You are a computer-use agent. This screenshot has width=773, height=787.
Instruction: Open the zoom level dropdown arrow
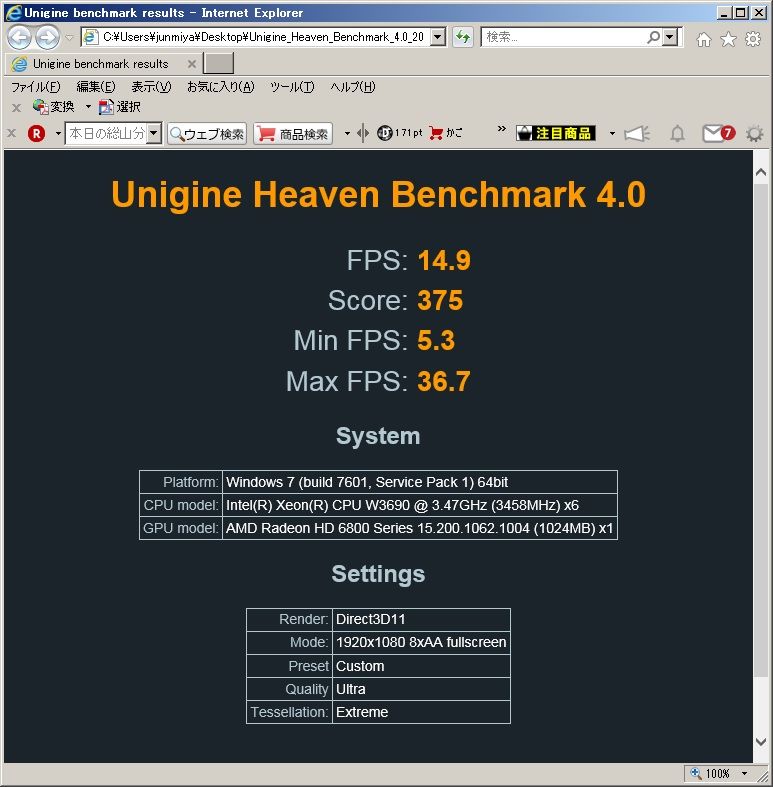click(744, 773)
